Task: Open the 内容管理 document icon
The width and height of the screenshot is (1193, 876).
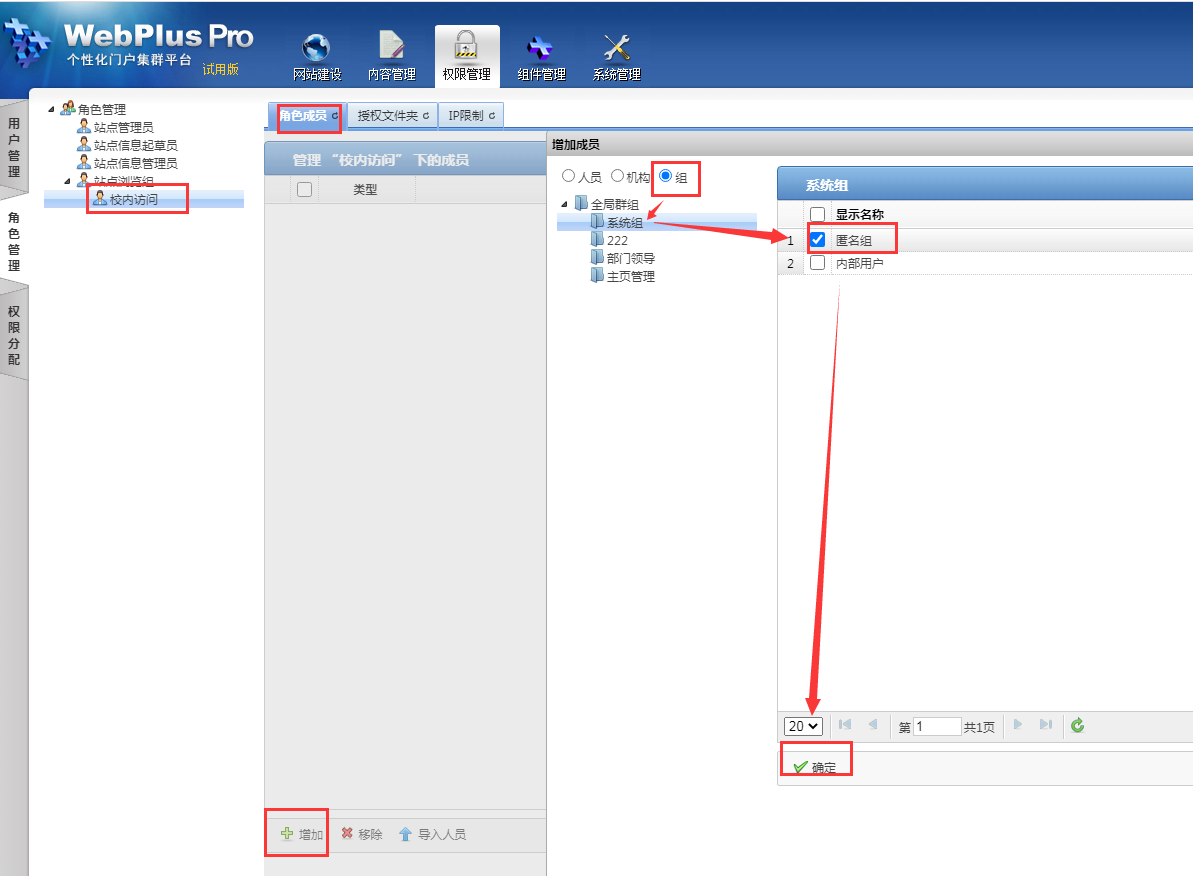Action: pos(391,48)
